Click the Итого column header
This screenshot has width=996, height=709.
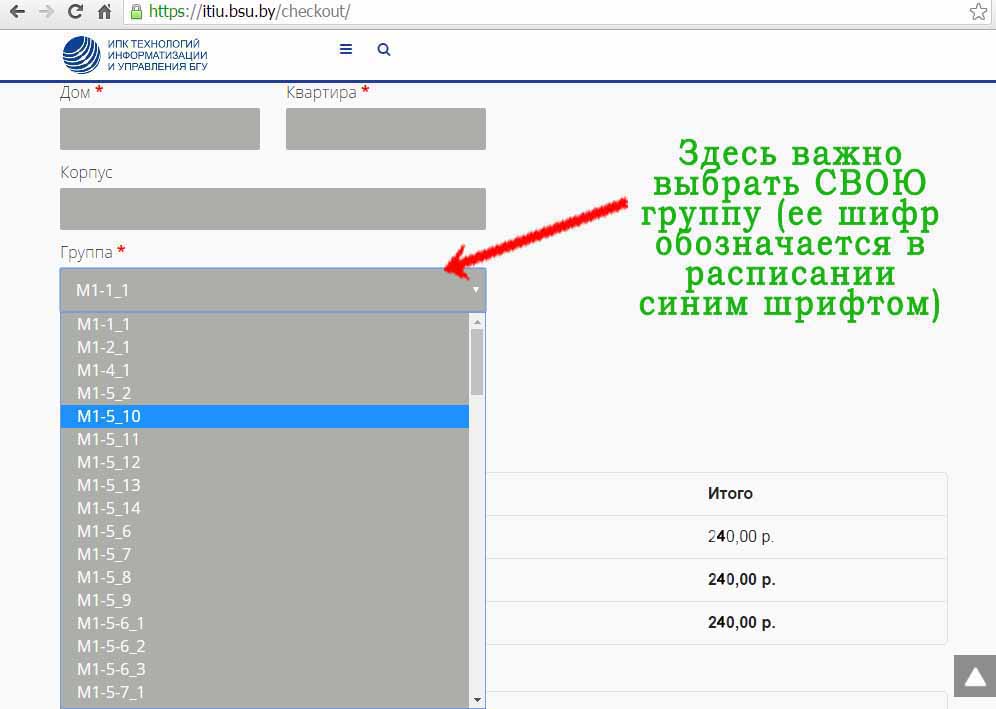[730, 493]
